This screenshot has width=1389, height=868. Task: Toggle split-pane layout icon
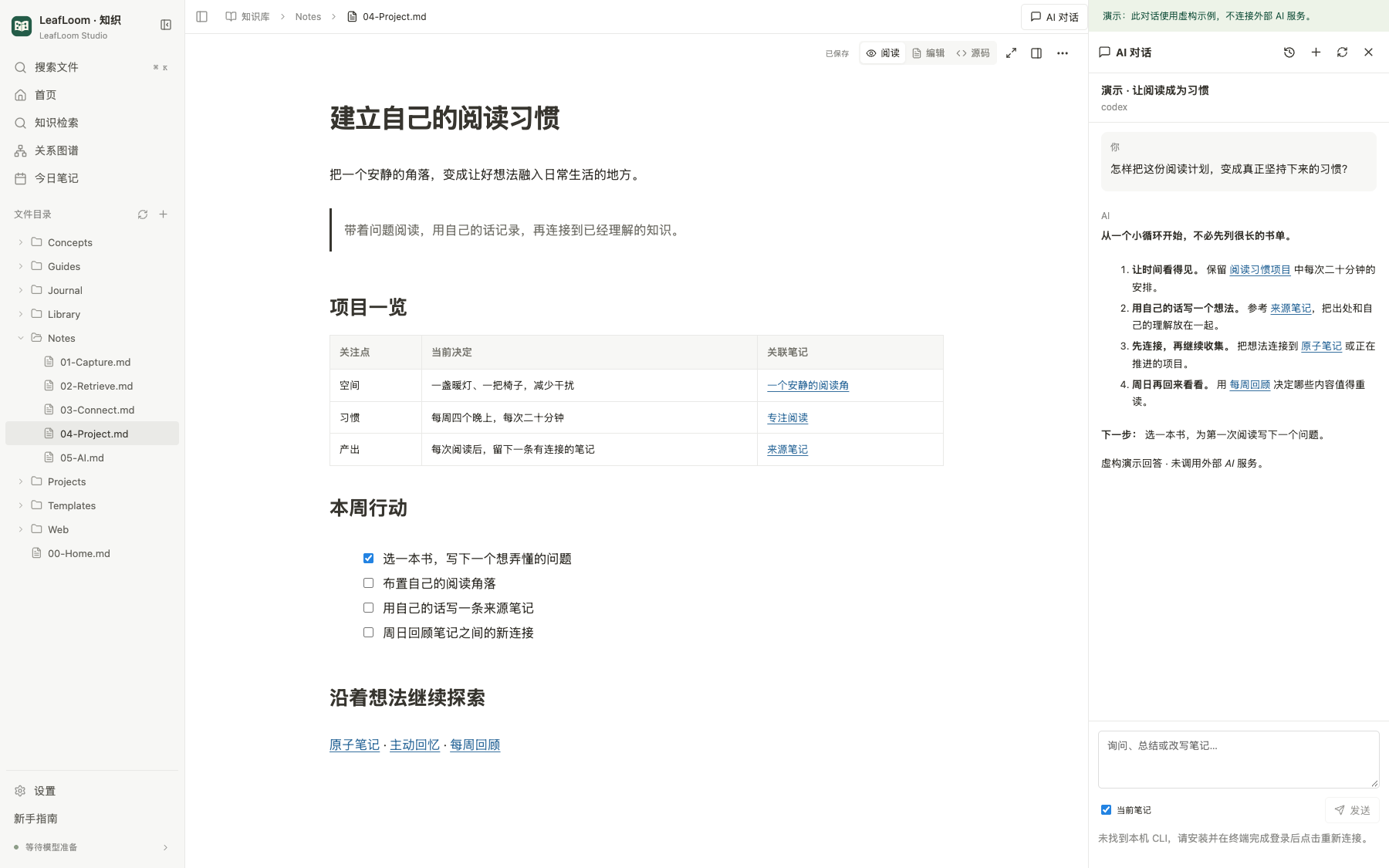coord(1036,53)
